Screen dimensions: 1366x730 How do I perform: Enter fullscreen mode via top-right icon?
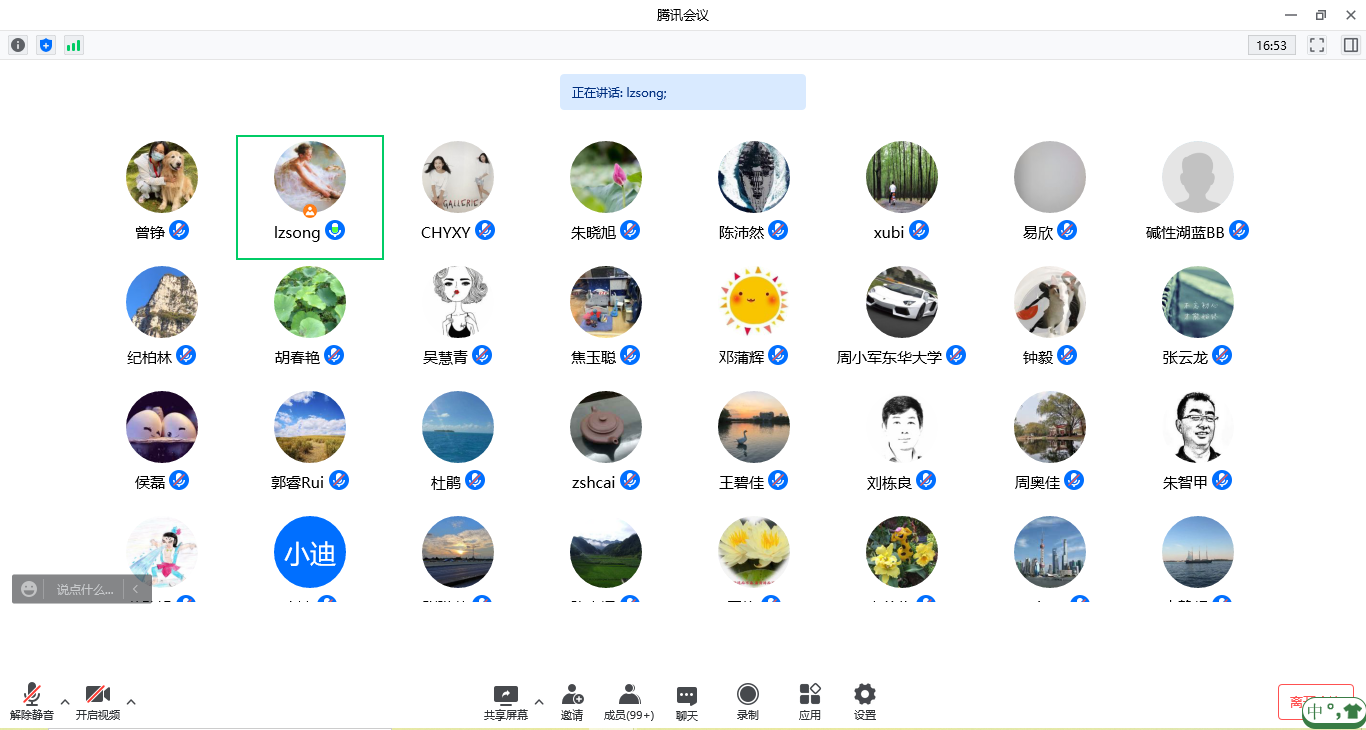1317,45
